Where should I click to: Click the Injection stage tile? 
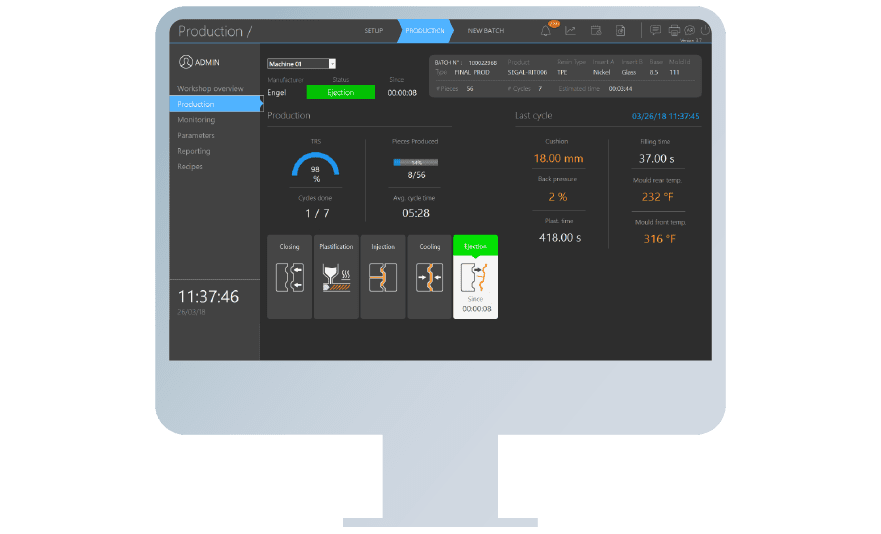click(383, 277)
